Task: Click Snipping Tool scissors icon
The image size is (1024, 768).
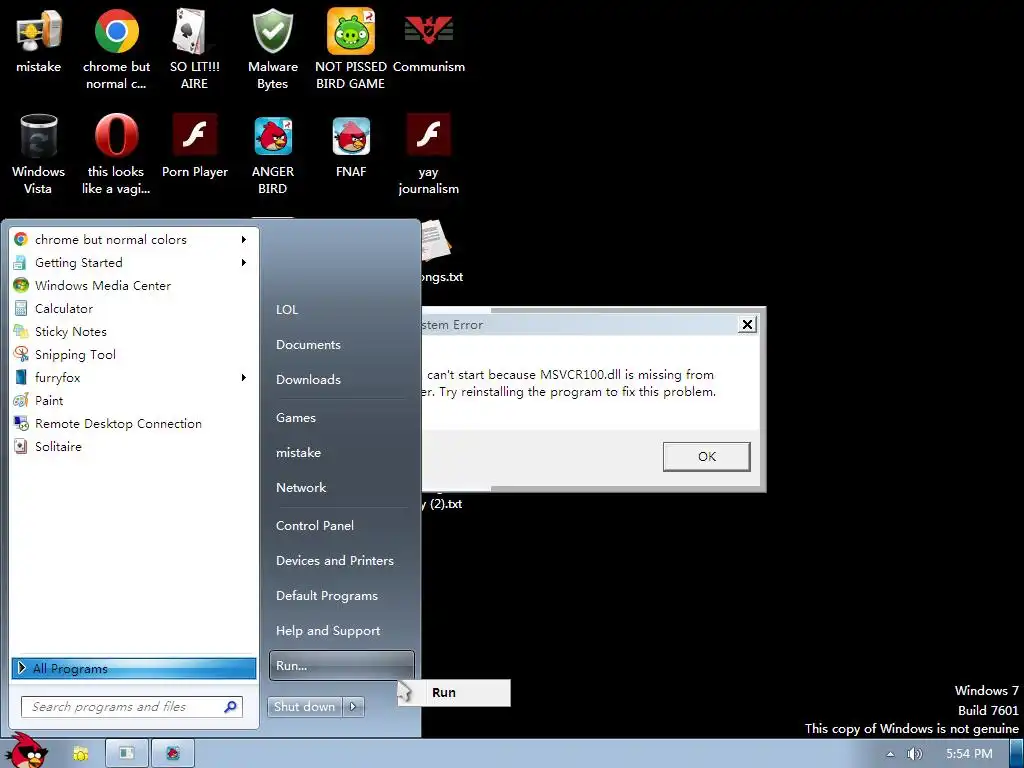Action: tap(21, 354)
